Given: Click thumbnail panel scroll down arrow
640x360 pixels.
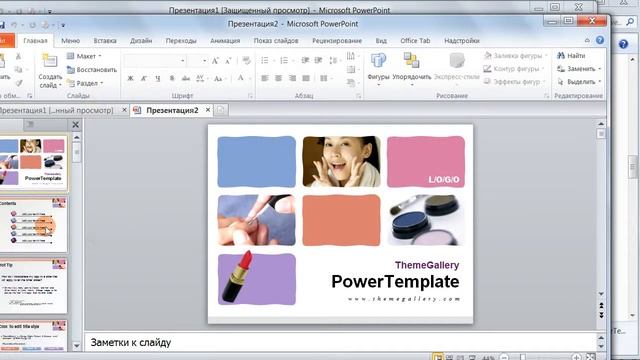Looking at the screenshot, I should pos(77,346).
